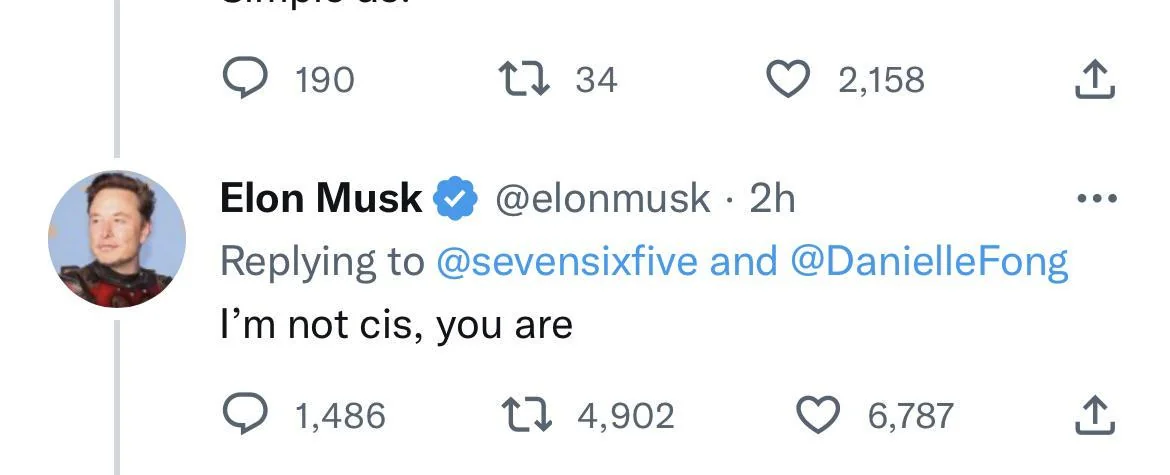
Task: View the 1,486 replies count
Action: tap(340, 416)
